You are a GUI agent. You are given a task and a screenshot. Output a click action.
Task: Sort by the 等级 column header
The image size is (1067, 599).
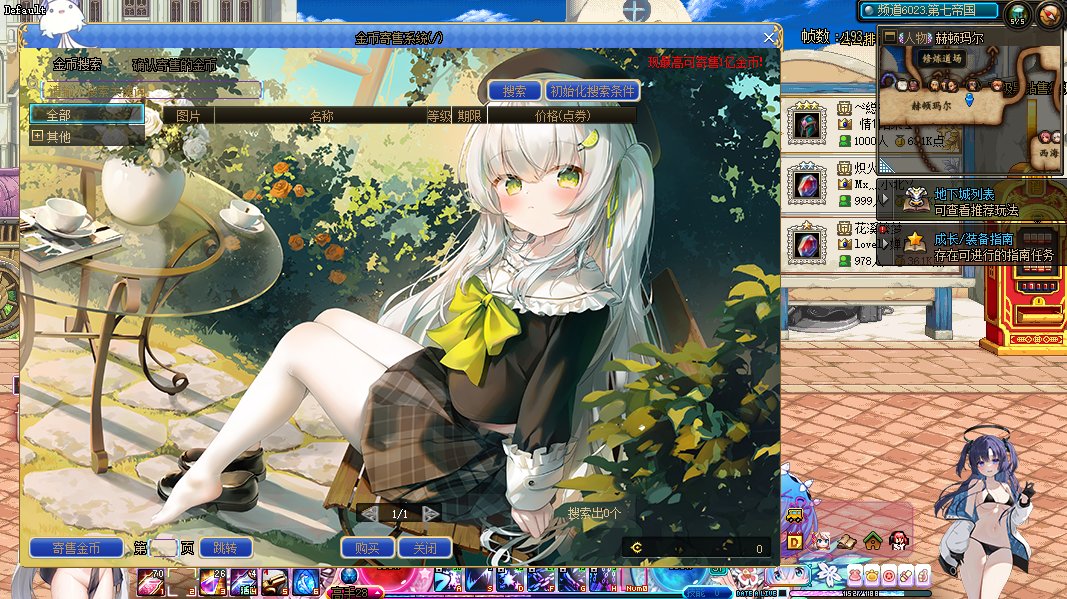[x=439, y=116]
